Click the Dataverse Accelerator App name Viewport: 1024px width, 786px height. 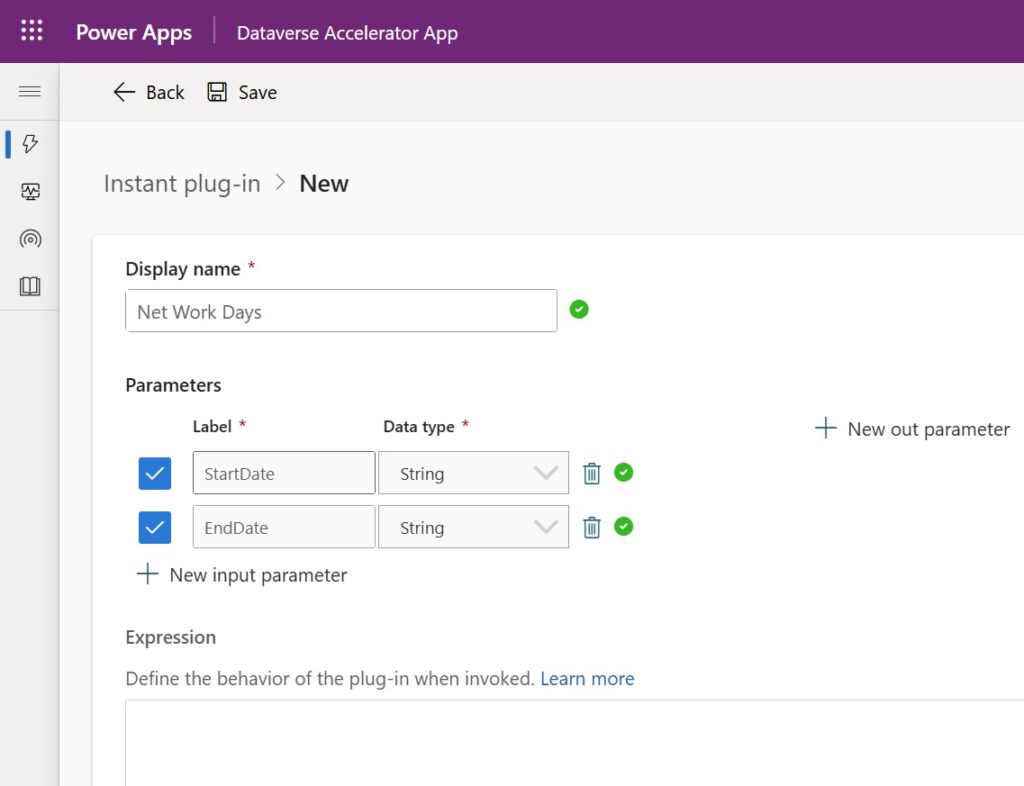347,33
